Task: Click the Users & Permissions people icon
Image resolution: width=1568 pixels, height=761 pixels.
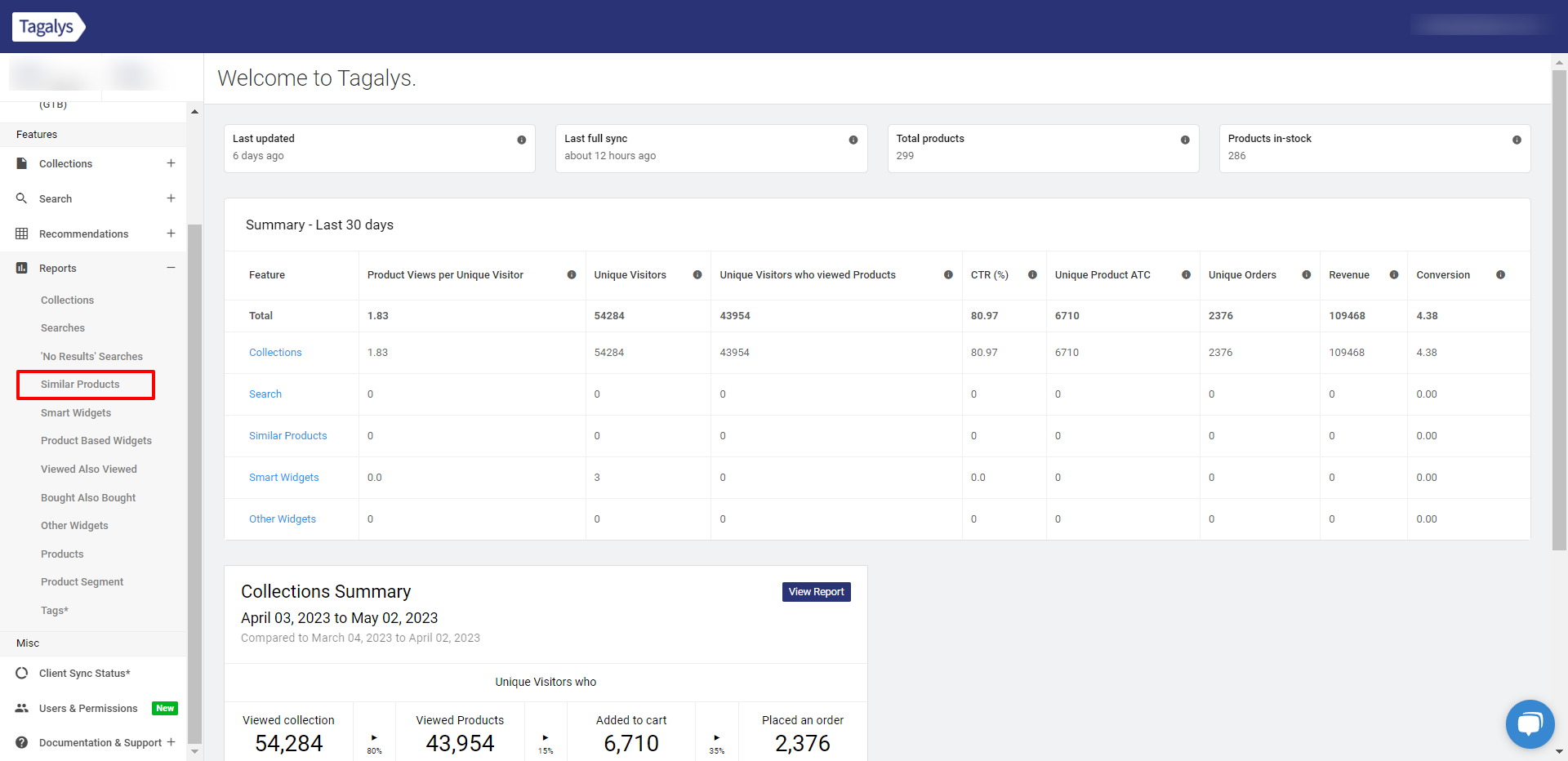Action: 22,708
